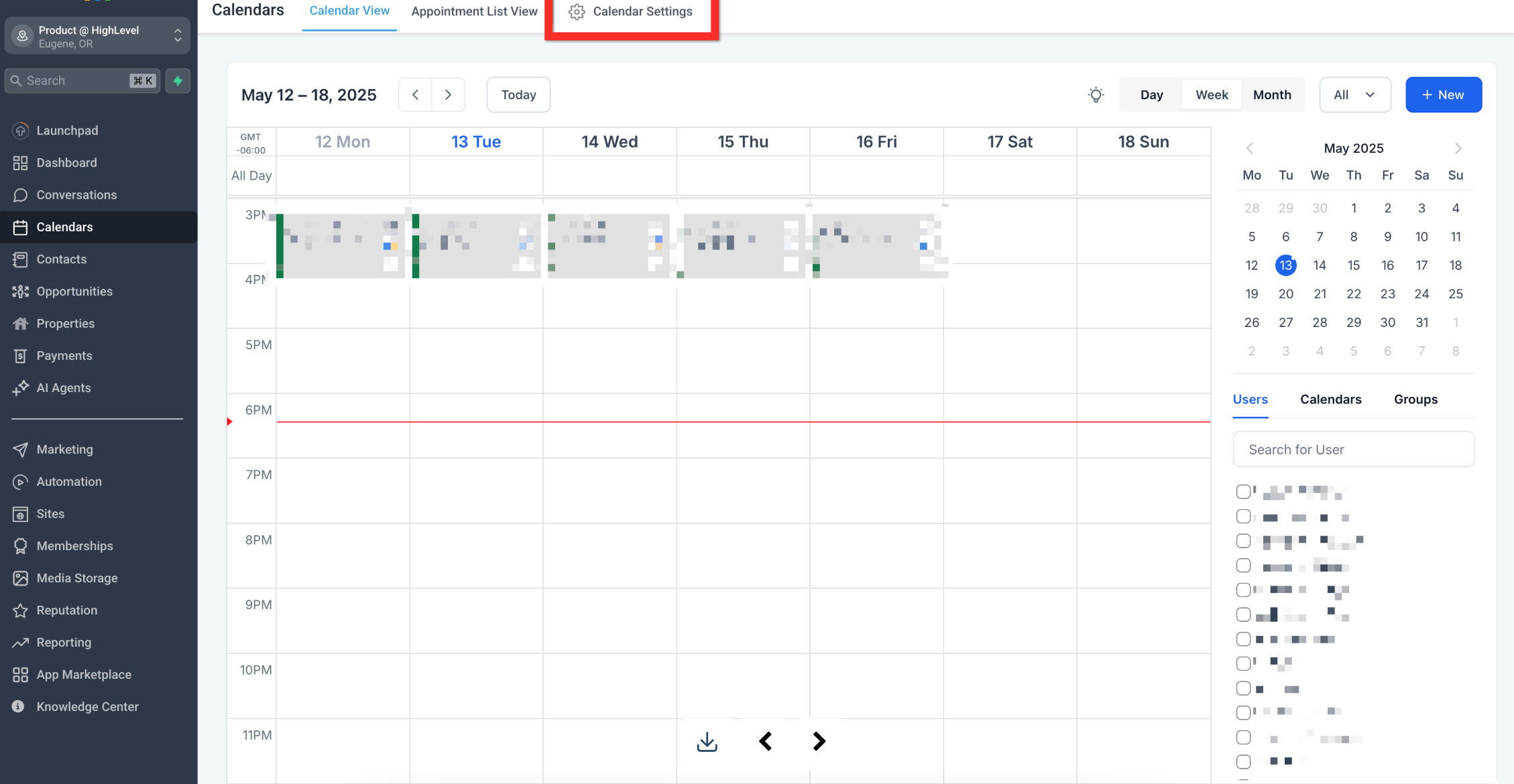1514x784 pixels.
Task: Click the Search for User field
Action: click(1353, 450)
